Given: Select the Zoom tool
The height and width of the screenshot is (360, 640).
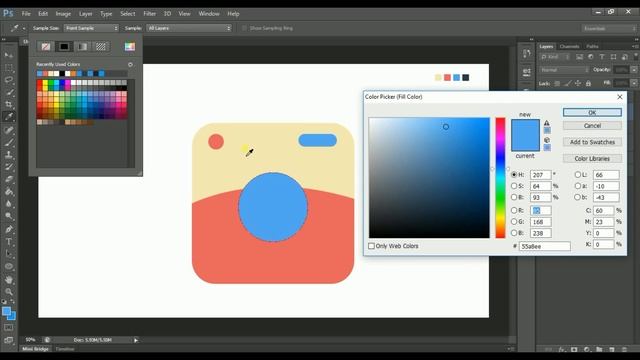Looking at the screenshot, I should (9, 292).
